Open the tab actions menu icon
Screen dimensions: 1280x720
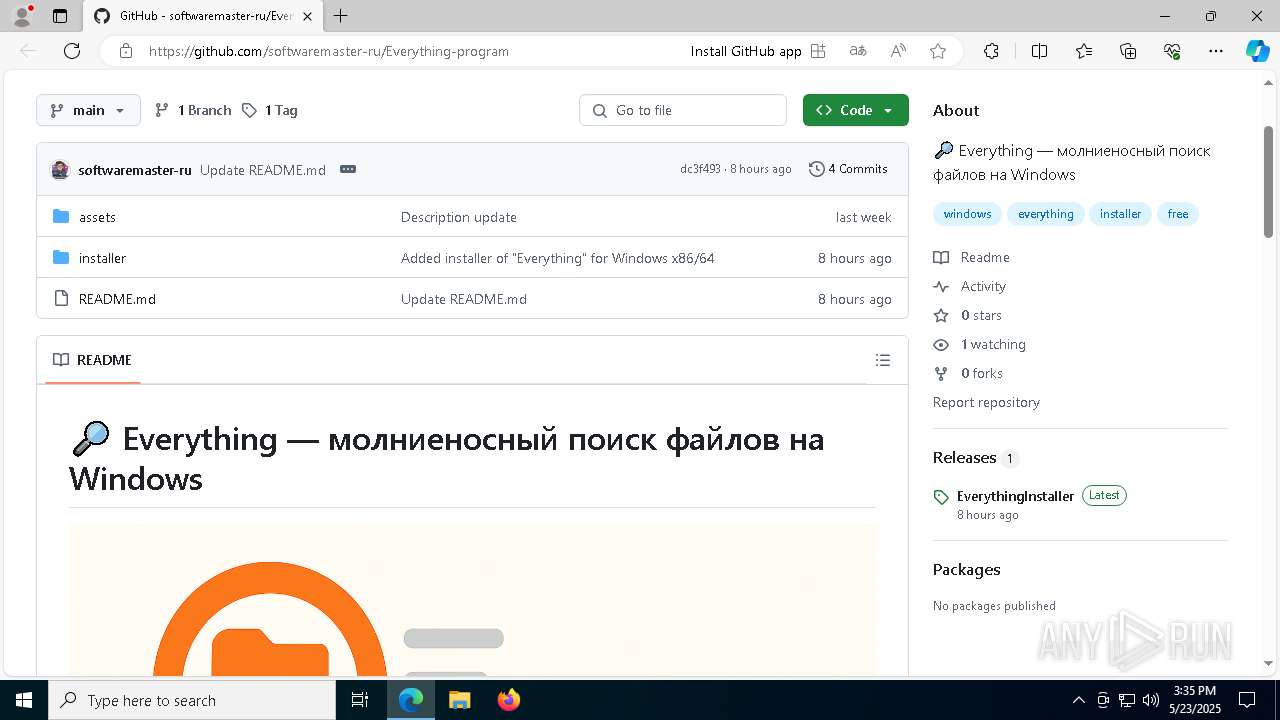click(x=60, y=16)
